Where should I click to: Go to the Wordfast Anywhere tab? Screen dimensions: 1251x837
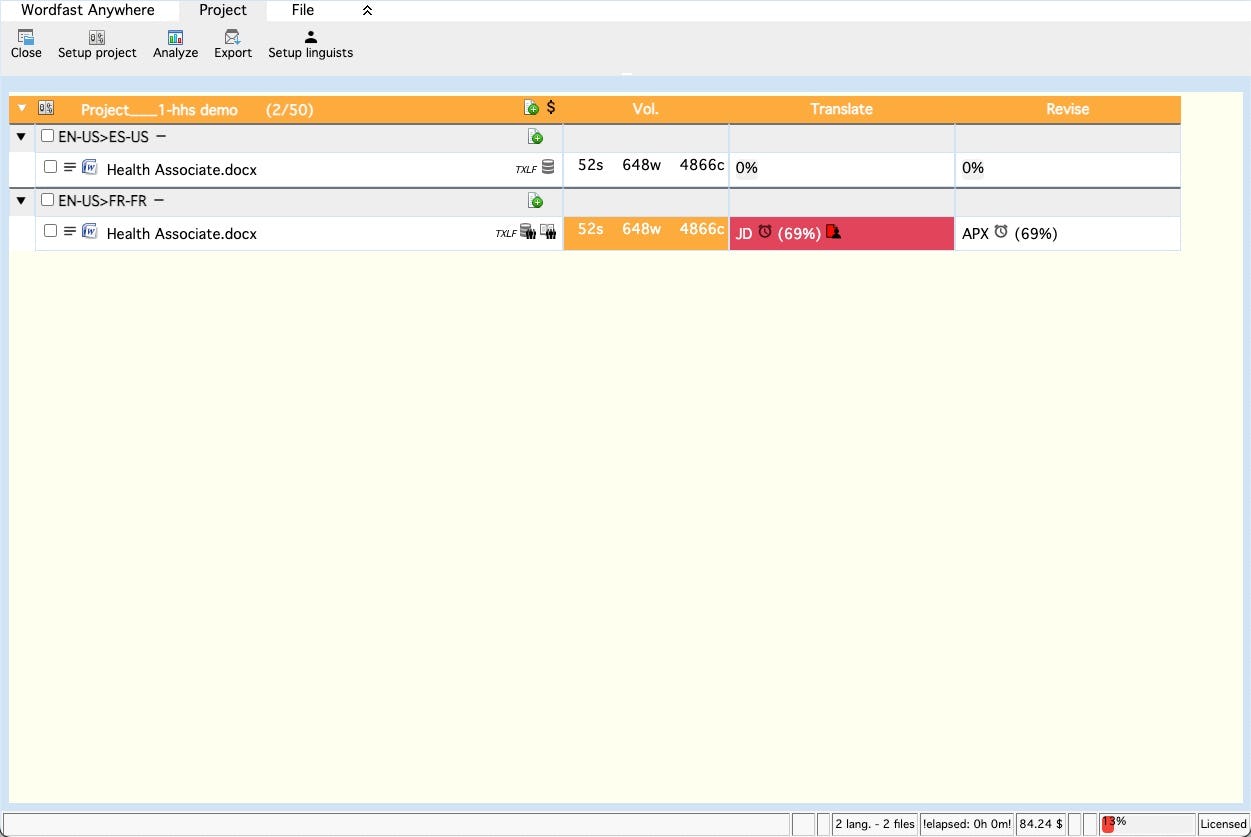point(87,10)
